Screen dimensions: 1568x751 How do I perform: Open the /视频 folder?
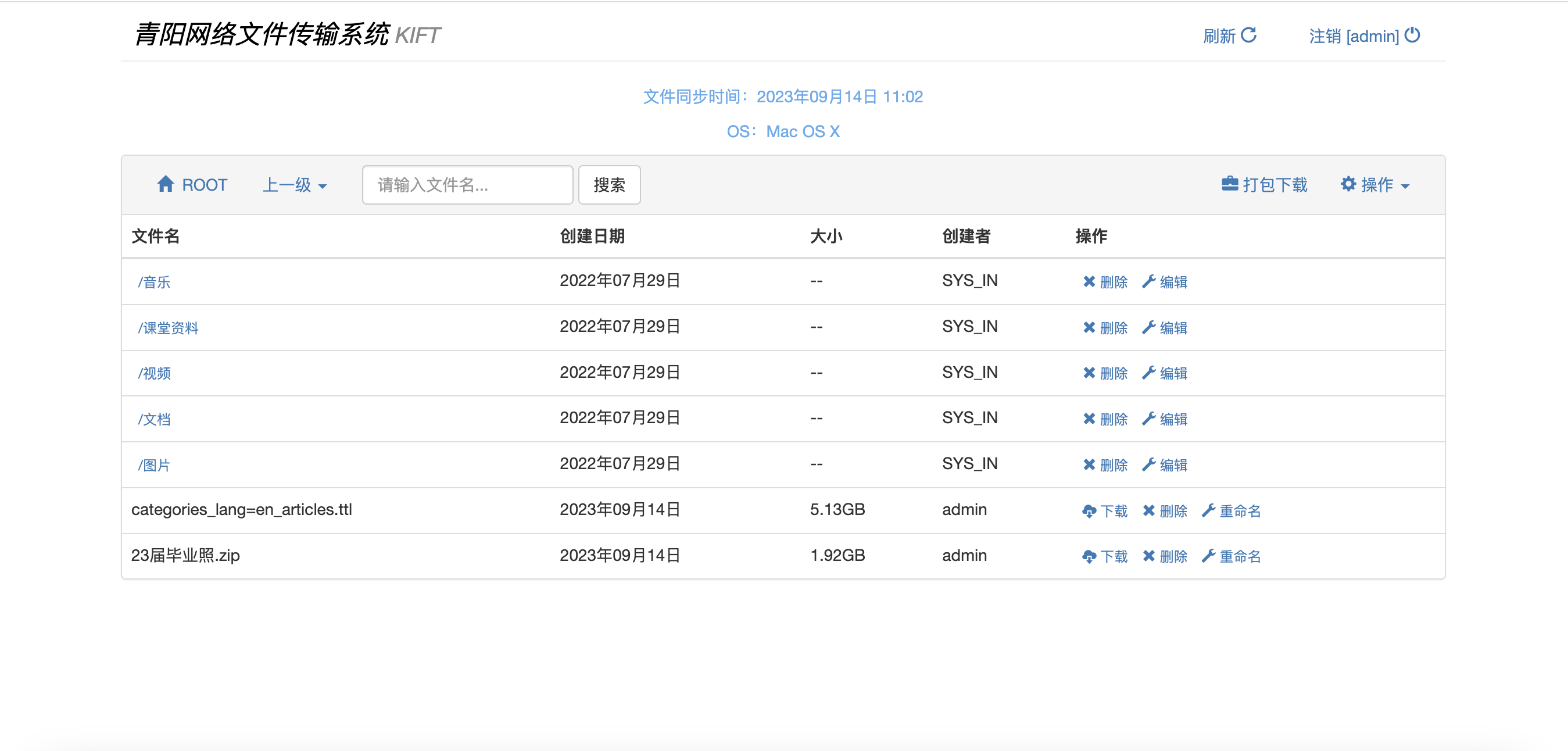154,373
